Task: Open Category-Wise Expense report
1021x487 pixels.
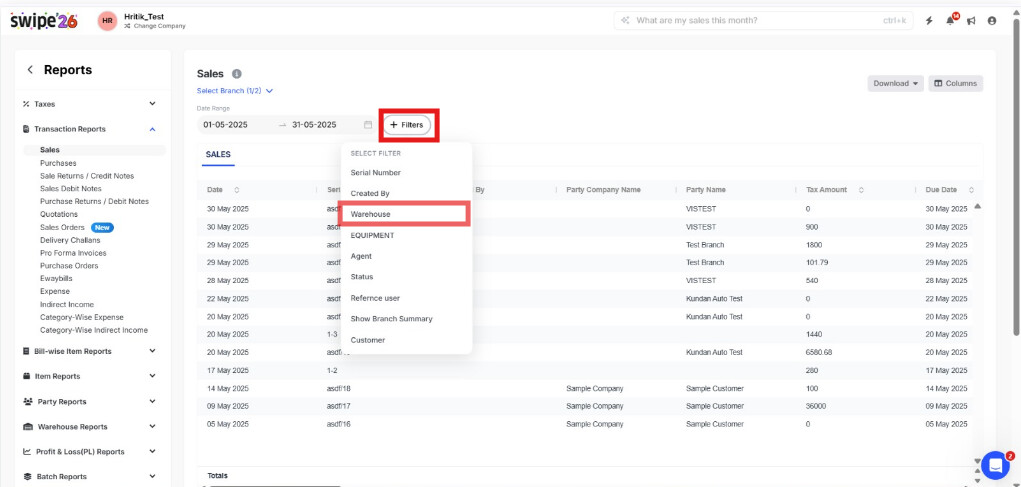Action: 81,318
